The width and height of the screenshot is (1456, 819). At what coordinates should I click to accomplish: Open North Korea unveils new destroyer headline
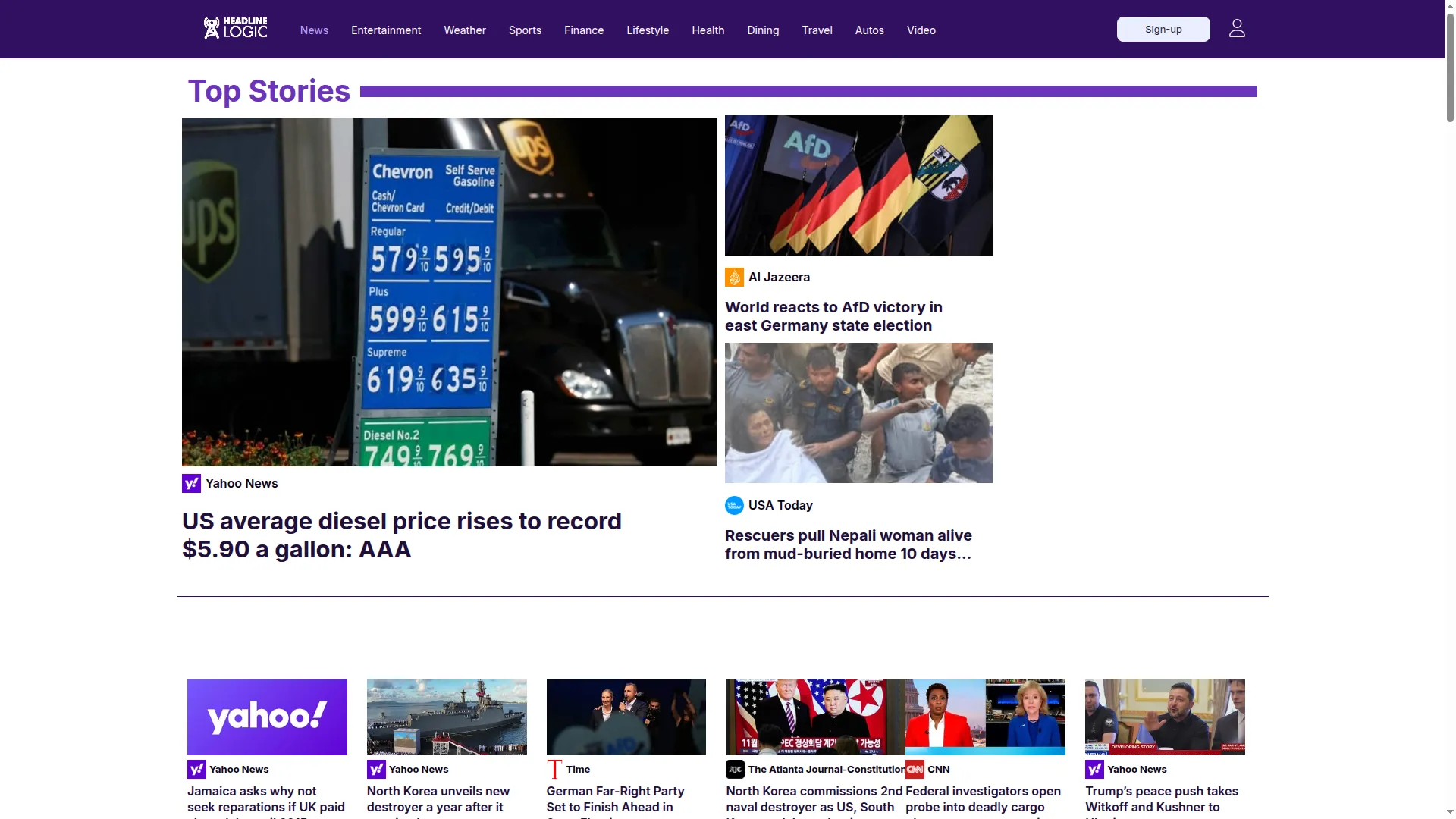point(438,802)
